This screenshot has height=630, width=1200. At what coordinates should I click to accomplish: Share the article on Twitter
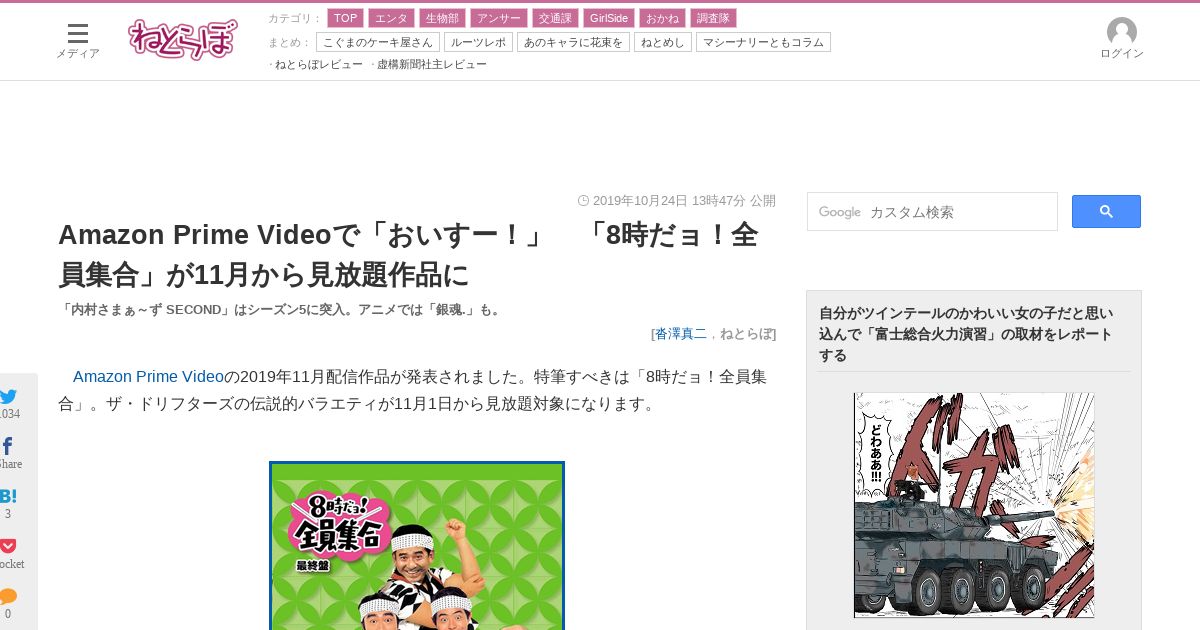click(x=8, y=396)
